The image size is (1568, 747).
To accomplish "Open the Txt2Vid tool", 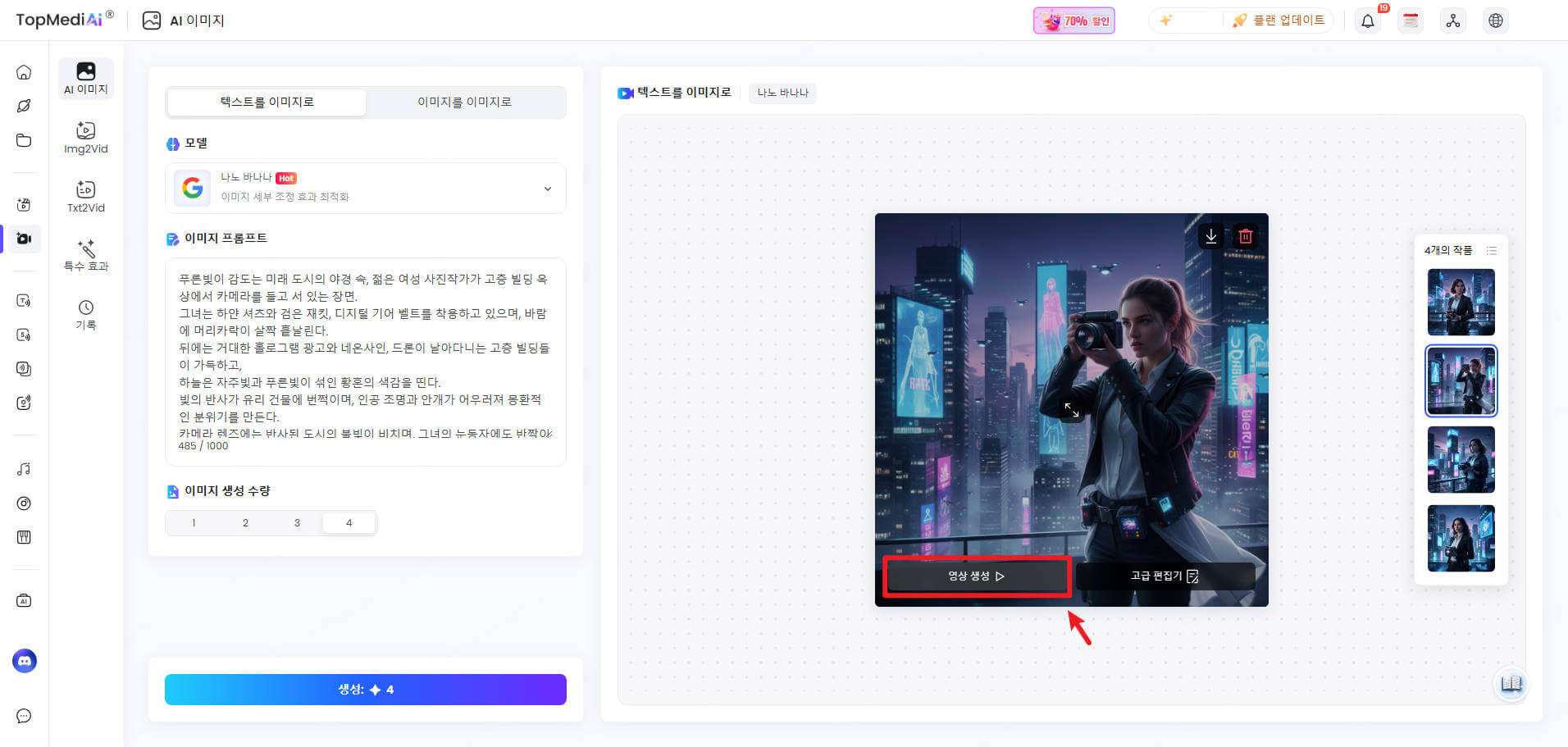I will [x=86, y=196].
